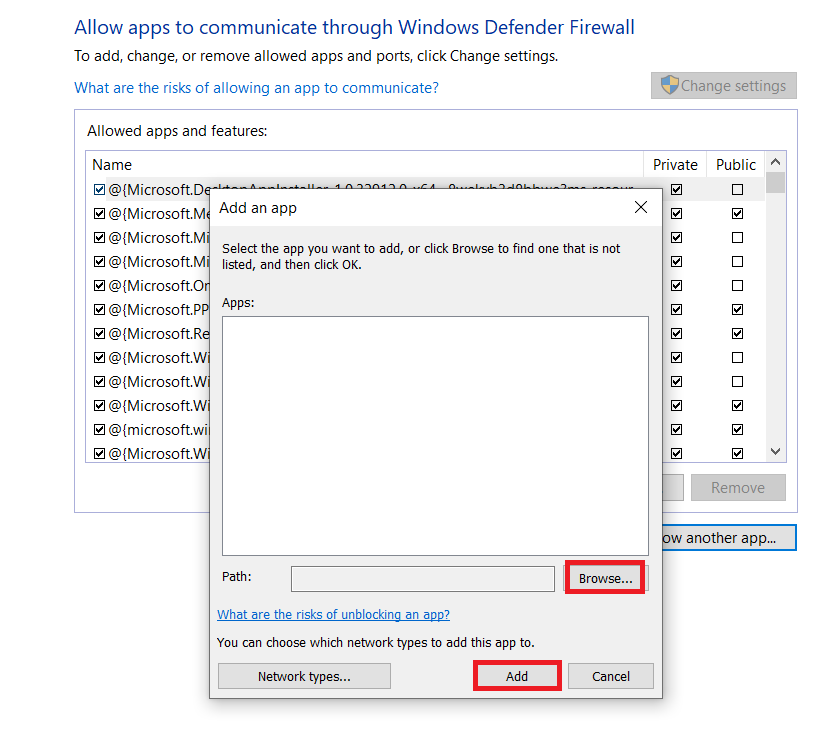Click the apps list vertical scrollbar thumb
The image size is (817, 741).
coord(775,183)
